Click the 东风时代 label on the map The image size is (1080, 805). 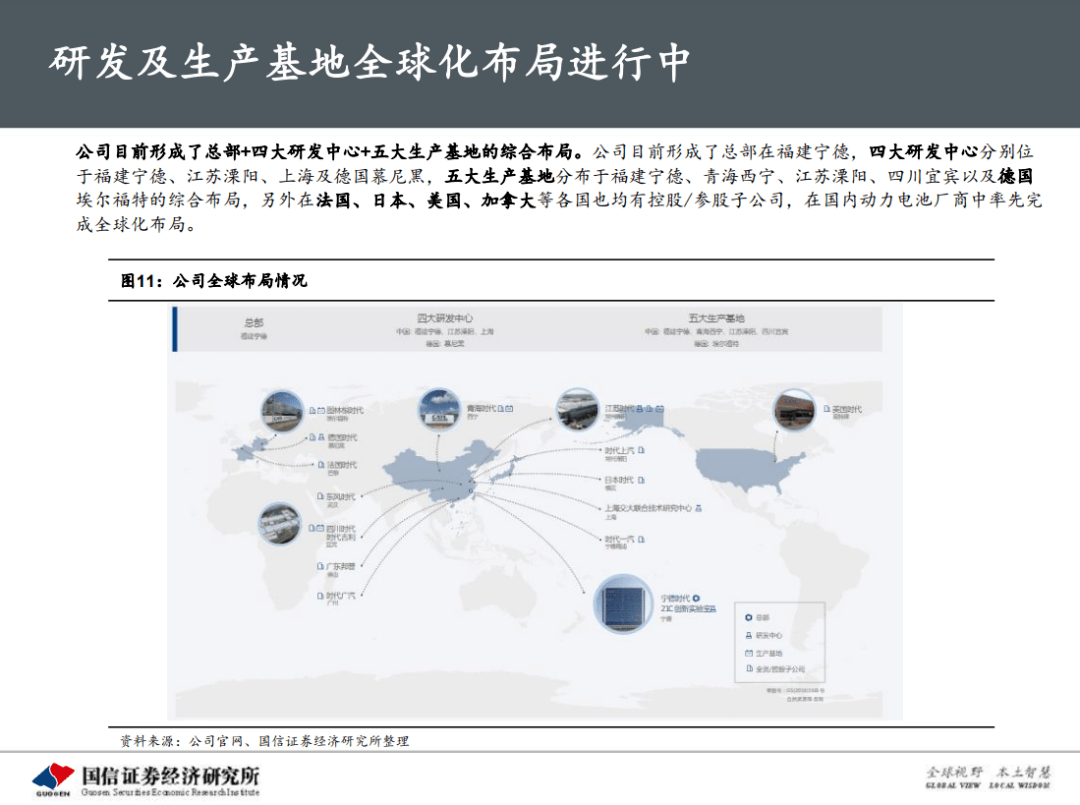point(342,496)
